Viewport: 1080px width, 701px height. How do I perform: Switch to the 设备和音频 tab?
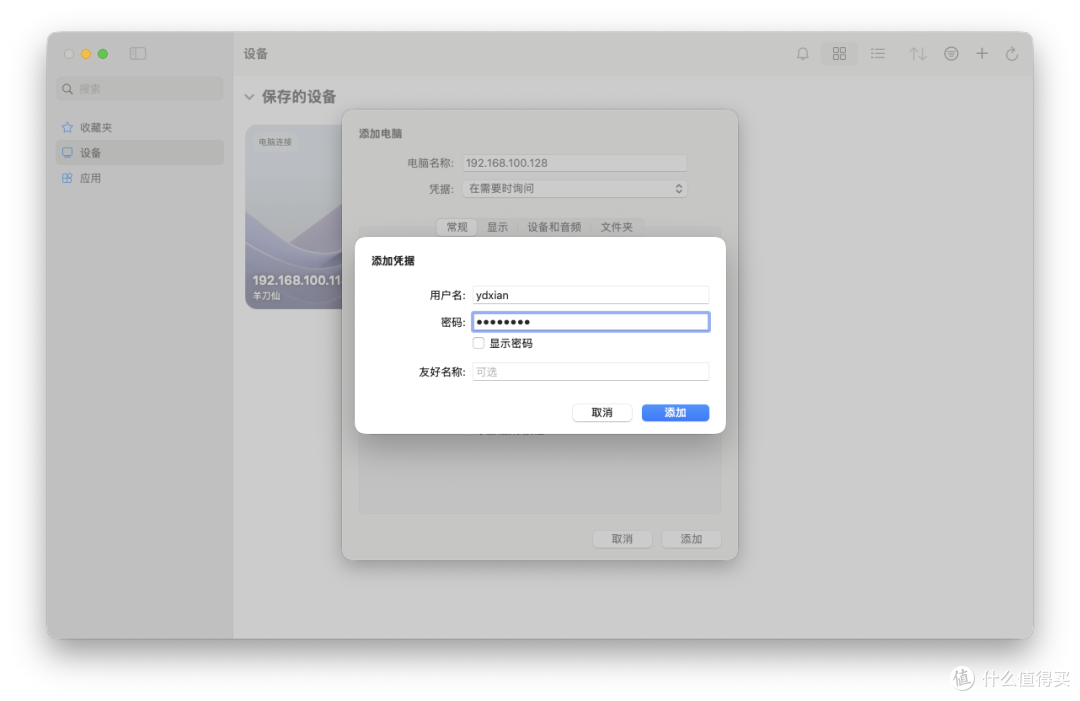554,227
